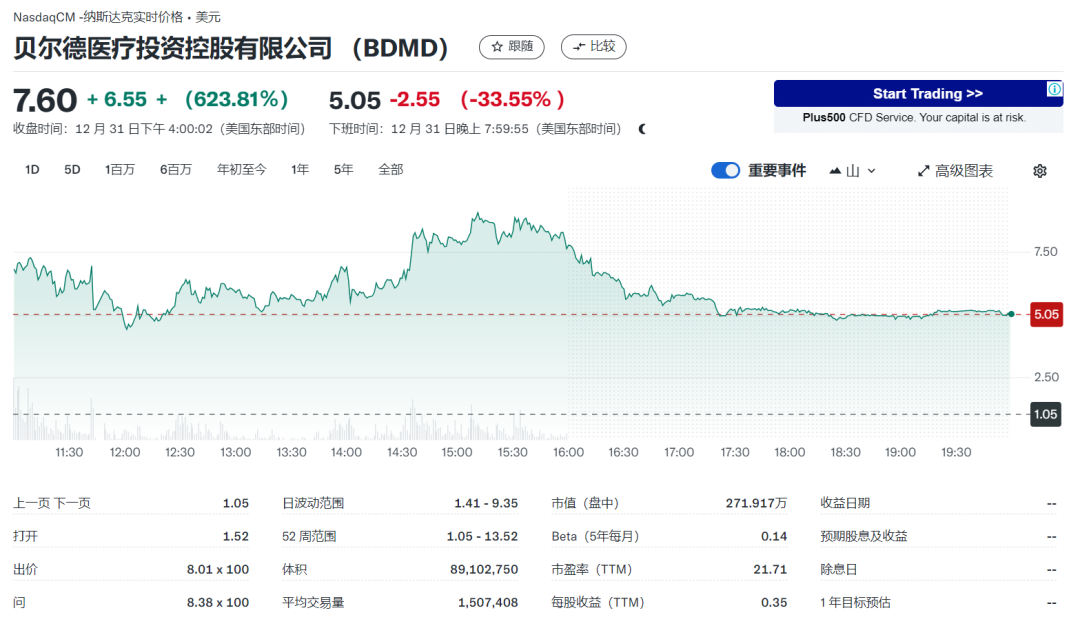Click the Start Trading >> ad banner
1080x626 pixels.
tap(918, 94)
